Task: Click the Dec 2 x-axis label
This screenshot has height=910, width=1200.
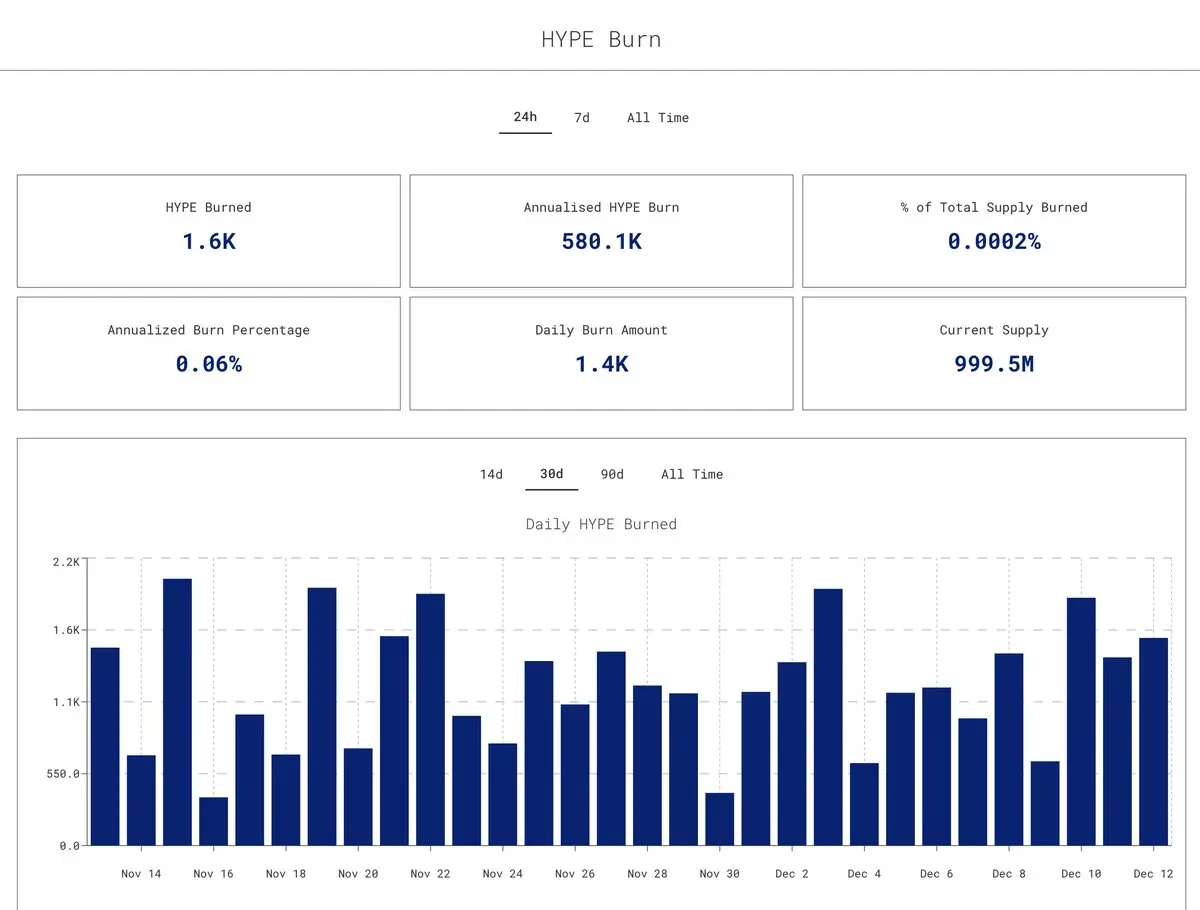Action: point(792,874)
